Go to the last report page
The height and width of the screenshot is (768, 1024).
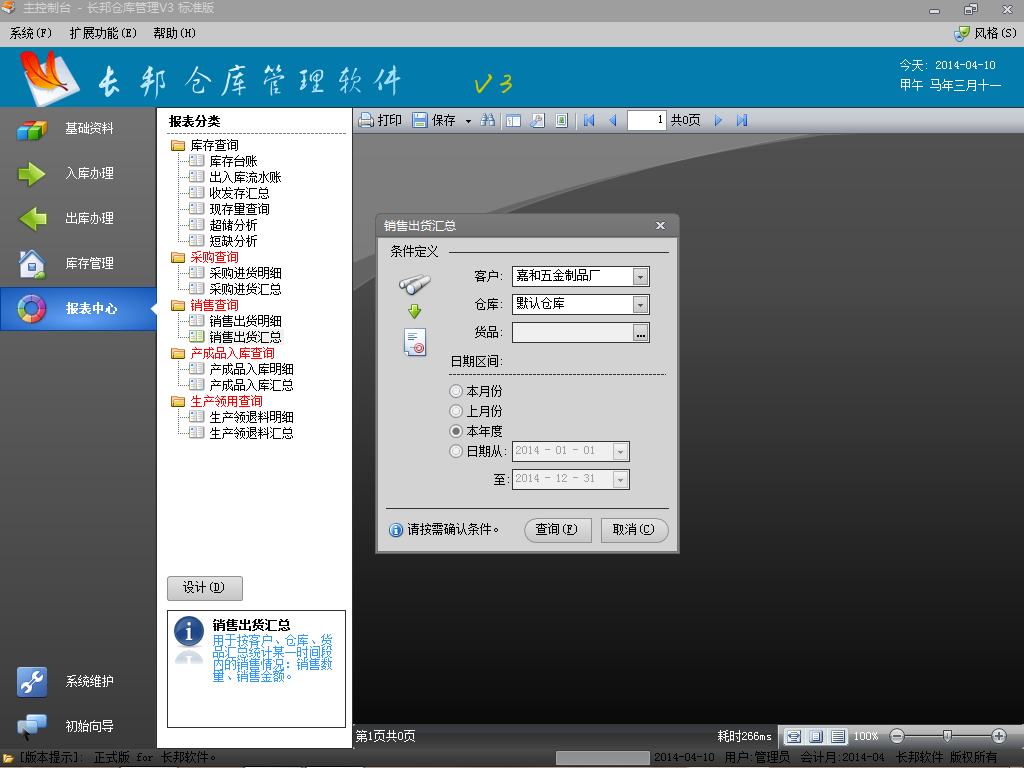pyautogui.click(x=742, y=120)
